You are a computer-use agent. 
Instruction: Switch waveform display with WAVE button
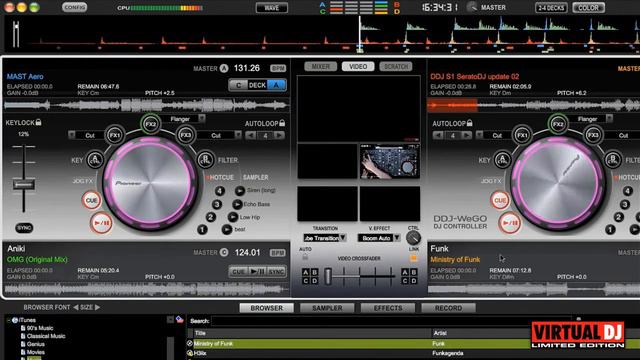pyautogui.click(x=271, y=8)
